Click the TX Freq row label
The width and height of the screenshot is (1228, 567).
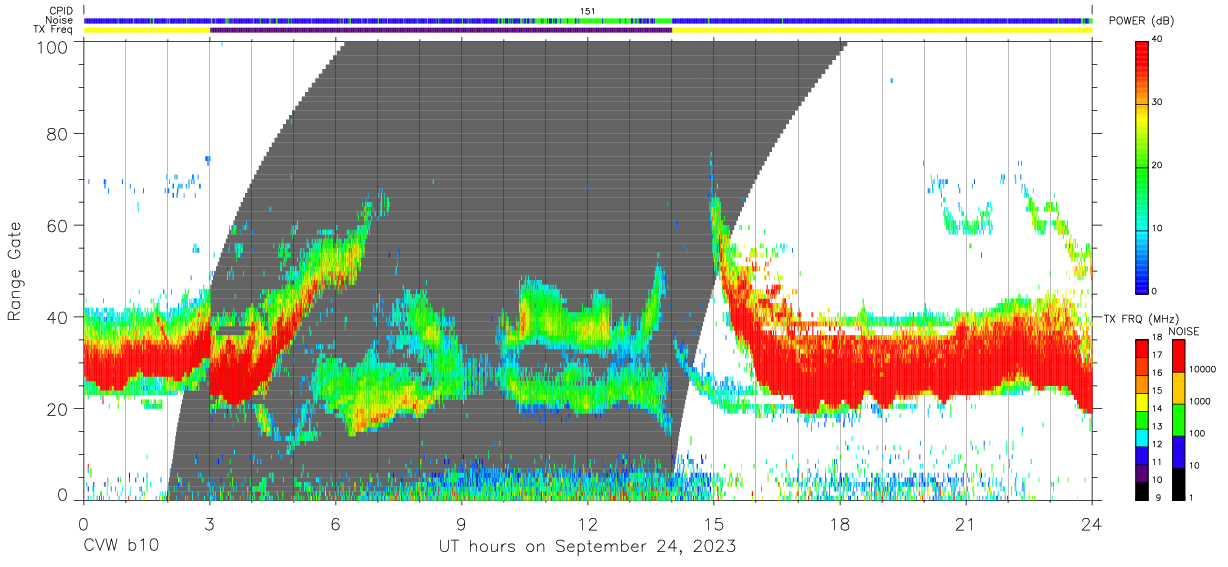[x=53, y=30]
